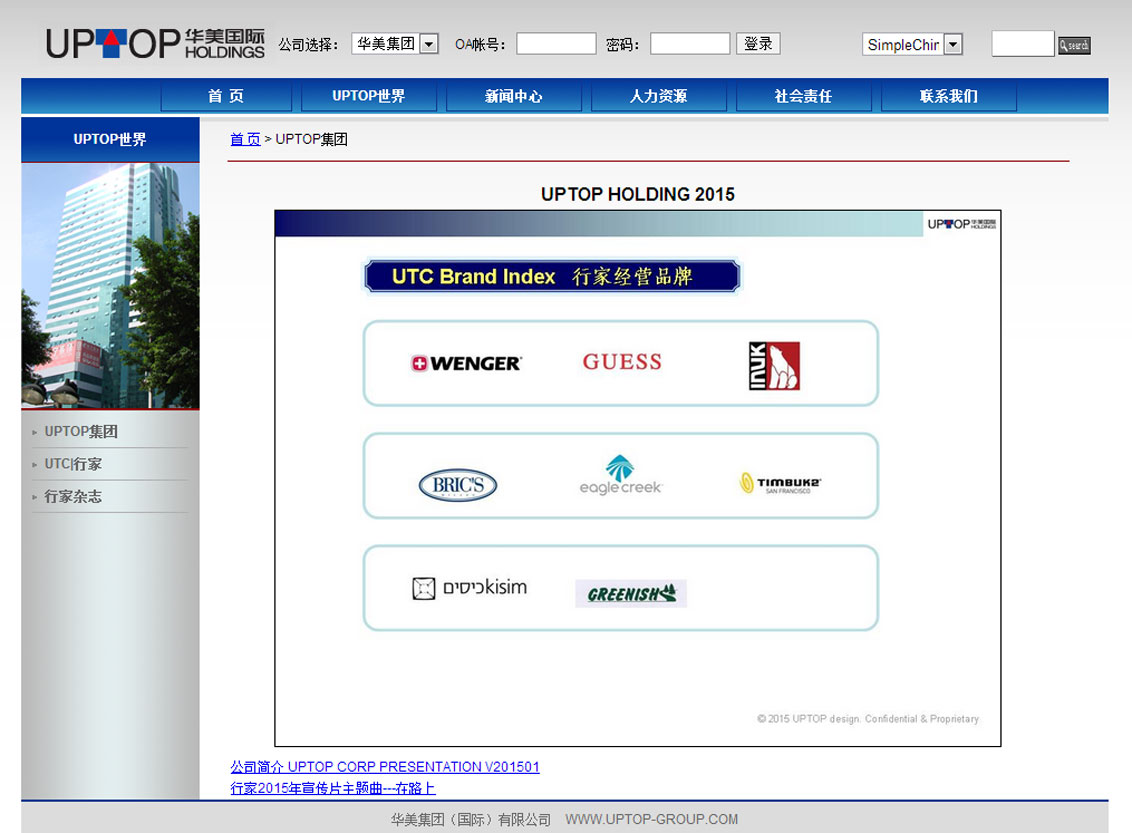Click the 登录 login button
Screen dimensions: 1132x833
(758, 44)
